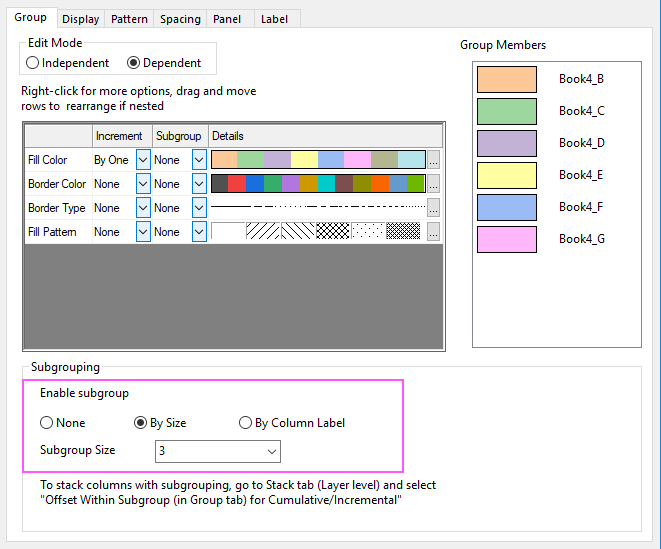This screenshot has height=549, width=661.
Task: Click the Book4_G pink group member swatch
Action: click(x=506, y=239)
